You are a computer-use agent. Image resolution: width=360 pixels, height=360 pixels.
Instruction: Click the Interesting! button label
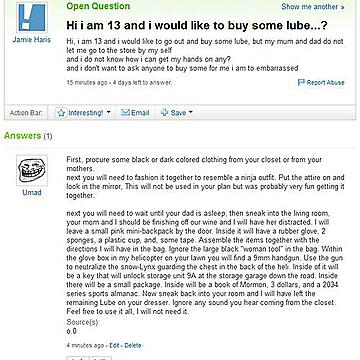[86, 113]
